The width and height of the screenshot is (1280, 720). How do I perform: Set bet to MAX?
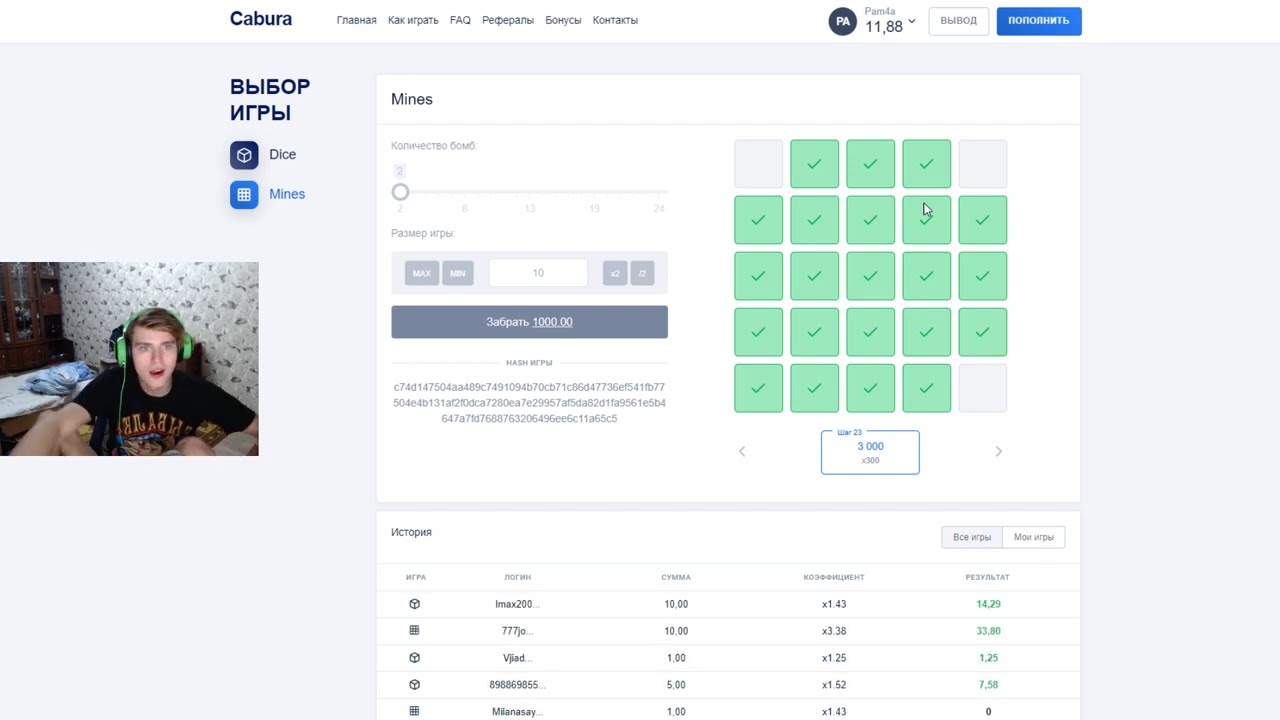click(x=422, y=273)
